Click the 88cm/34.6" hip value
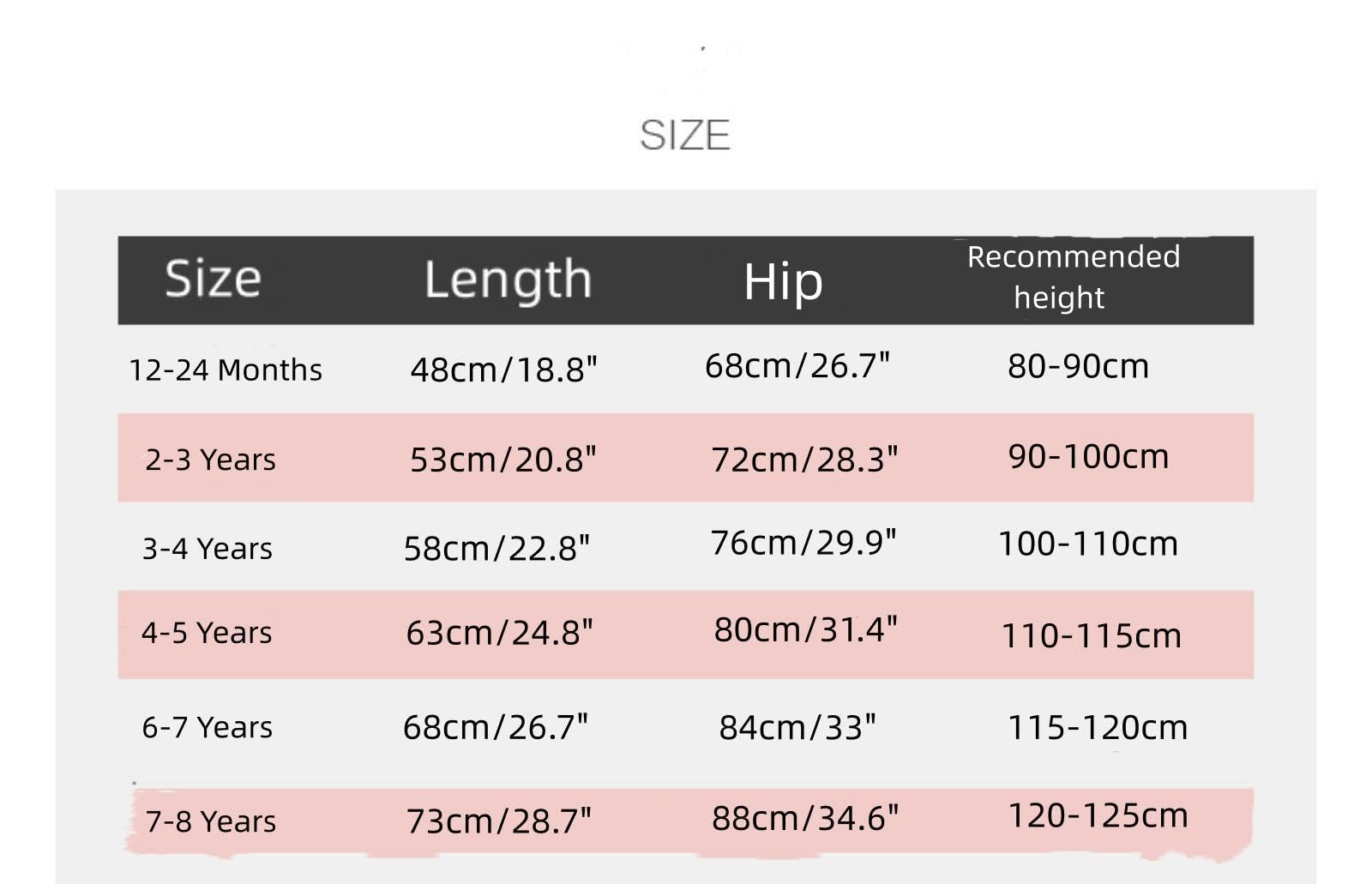1372x884 pixels. tap(805, 818)
